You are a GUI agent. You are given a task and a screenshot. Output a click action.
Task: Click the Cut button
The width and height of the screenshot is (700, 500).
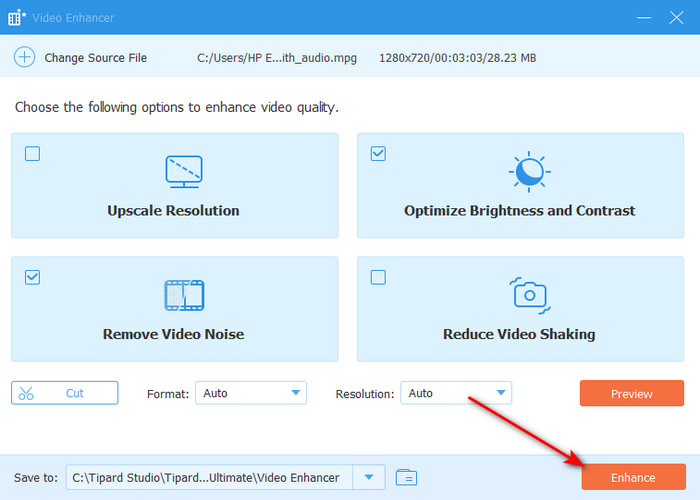coord(65,393)
